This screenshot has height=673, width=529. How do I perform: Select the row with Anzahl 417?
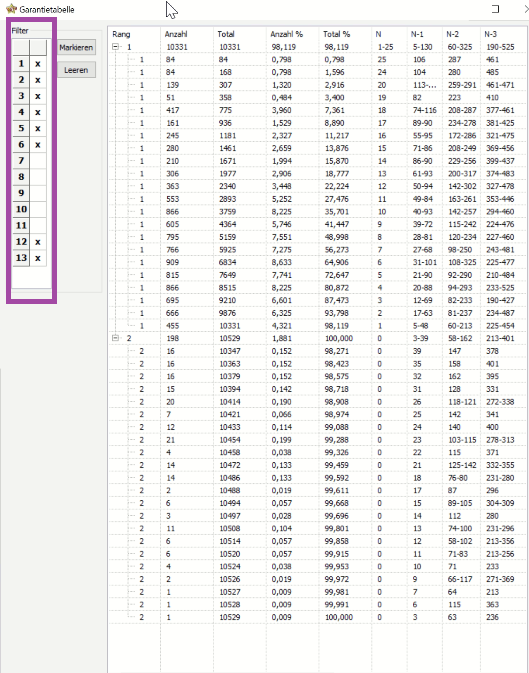(318, 110)
